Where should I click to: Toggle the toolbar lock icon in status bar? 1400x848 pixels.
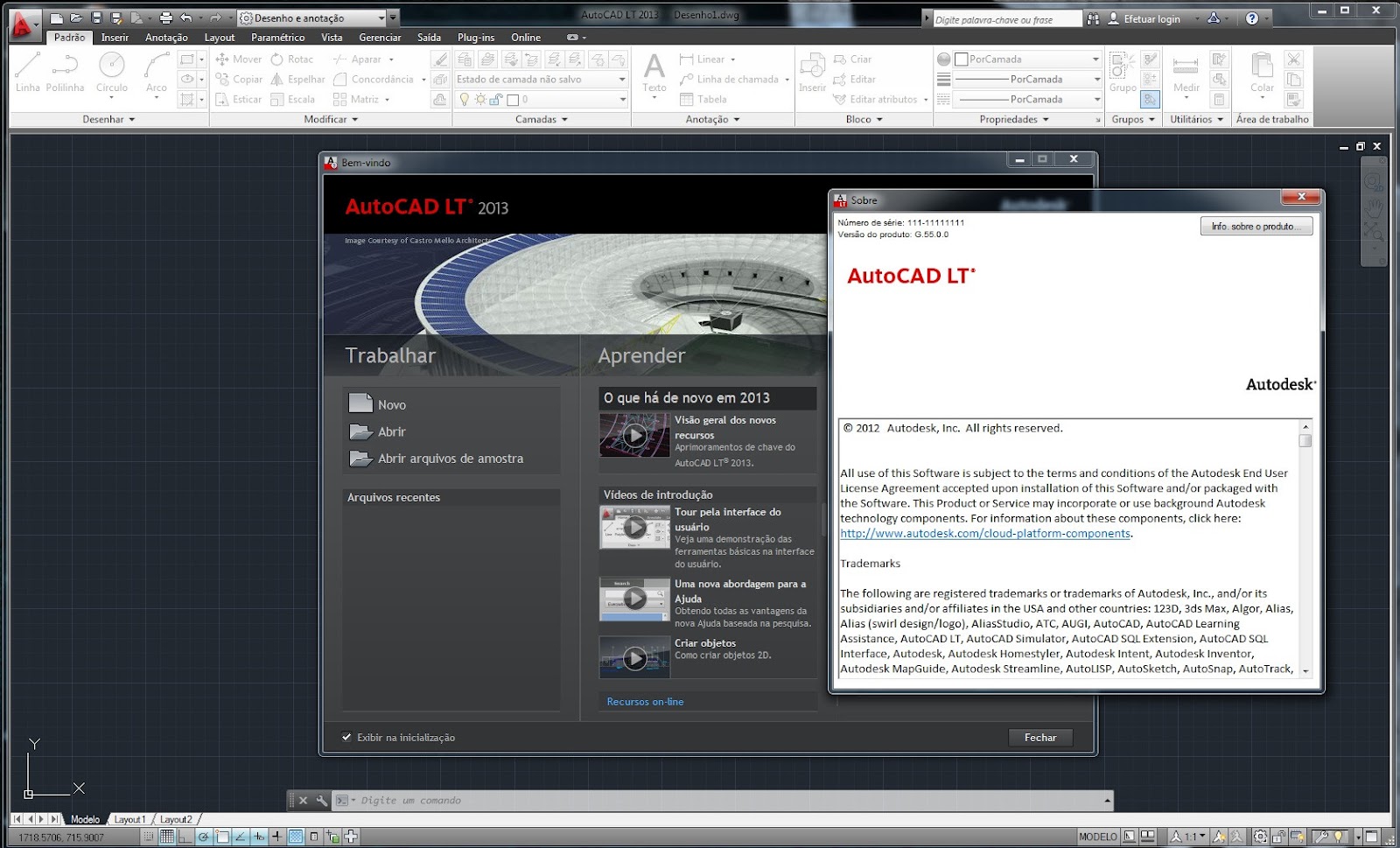[x=1278, y=837]
